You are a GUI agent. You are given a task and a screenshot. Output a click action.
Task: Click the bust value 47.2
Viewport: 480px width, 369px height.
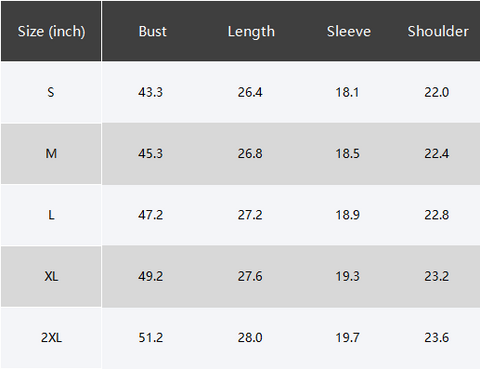[150, 215]
